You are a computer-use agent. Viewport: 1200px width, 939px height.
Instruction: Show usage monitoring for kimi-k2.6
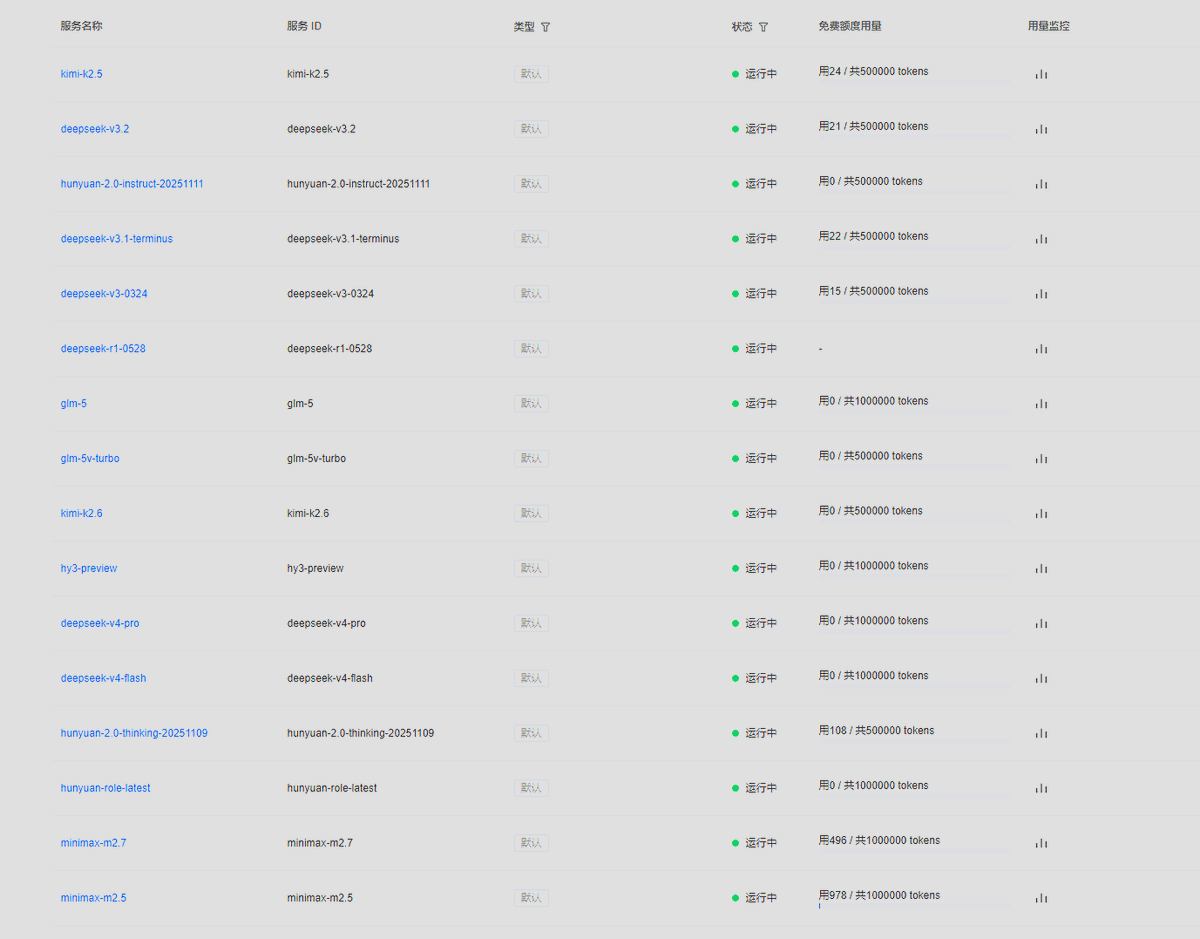click(x=1041, y=514)
